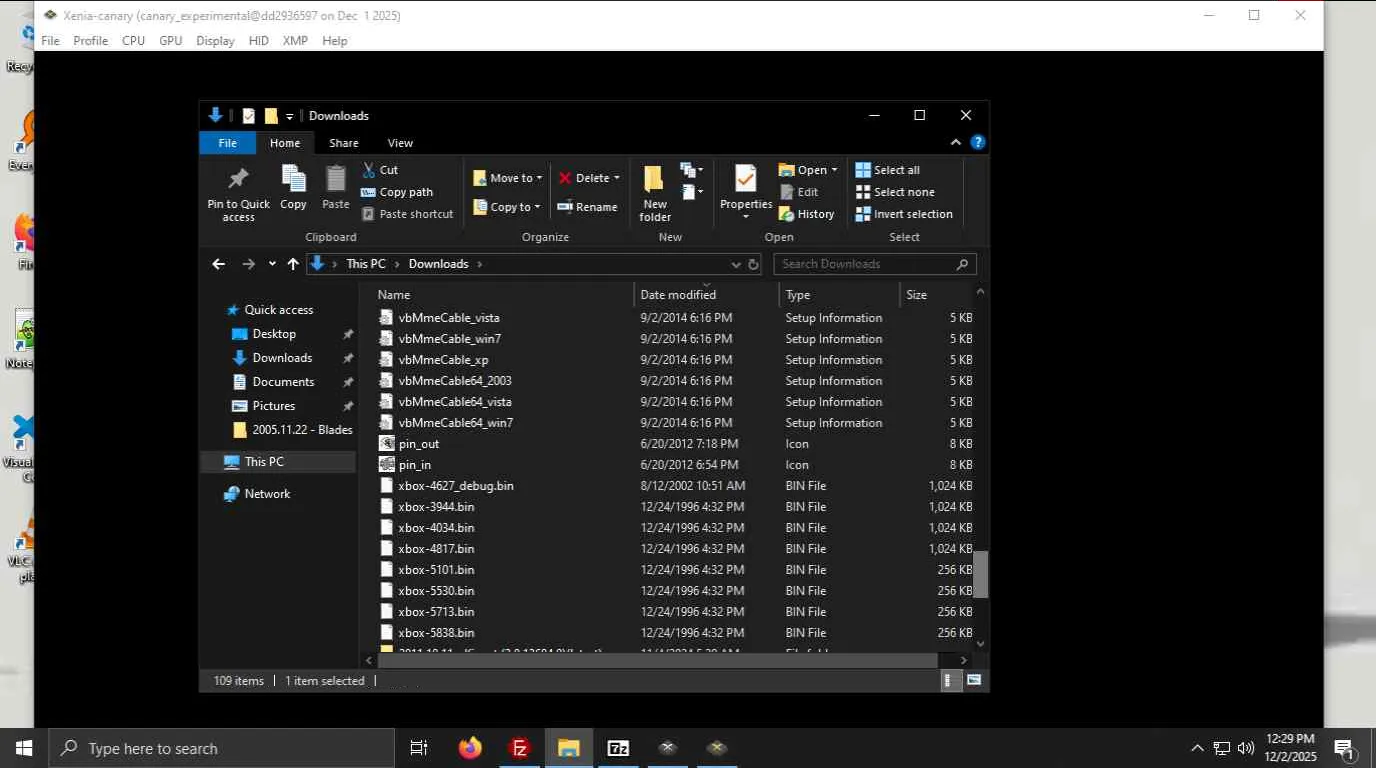1376x768 pixels.
Task: Copy path of the selected file
Action: (x=397, y=192)
